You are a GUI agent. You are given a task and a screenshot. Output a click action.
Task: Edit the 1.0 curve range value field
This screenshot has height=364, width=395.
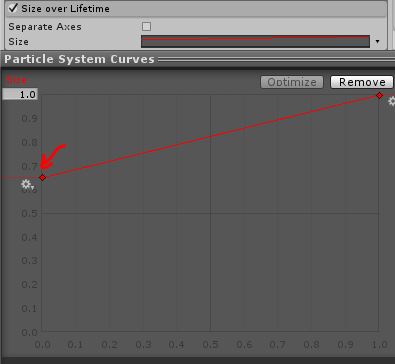20,94
